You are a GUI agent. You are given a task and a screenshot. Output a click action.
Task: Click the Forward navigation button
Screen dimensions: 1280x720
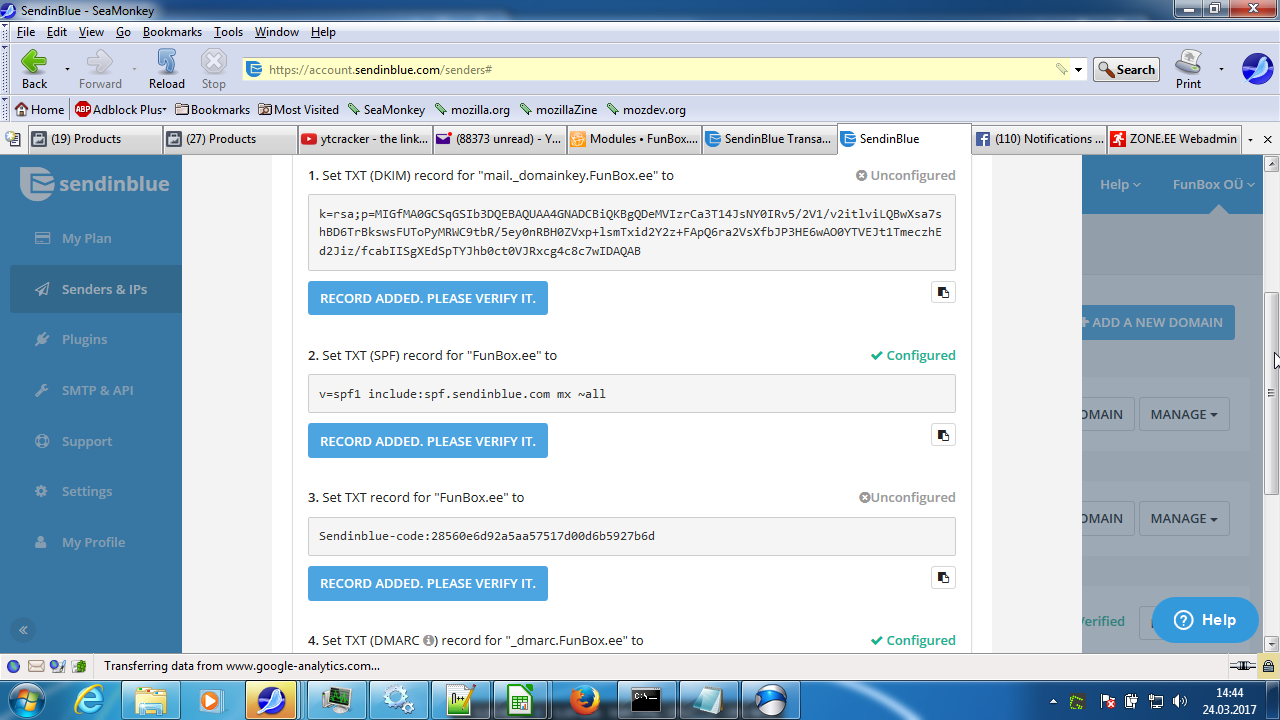tap(100, 69)
